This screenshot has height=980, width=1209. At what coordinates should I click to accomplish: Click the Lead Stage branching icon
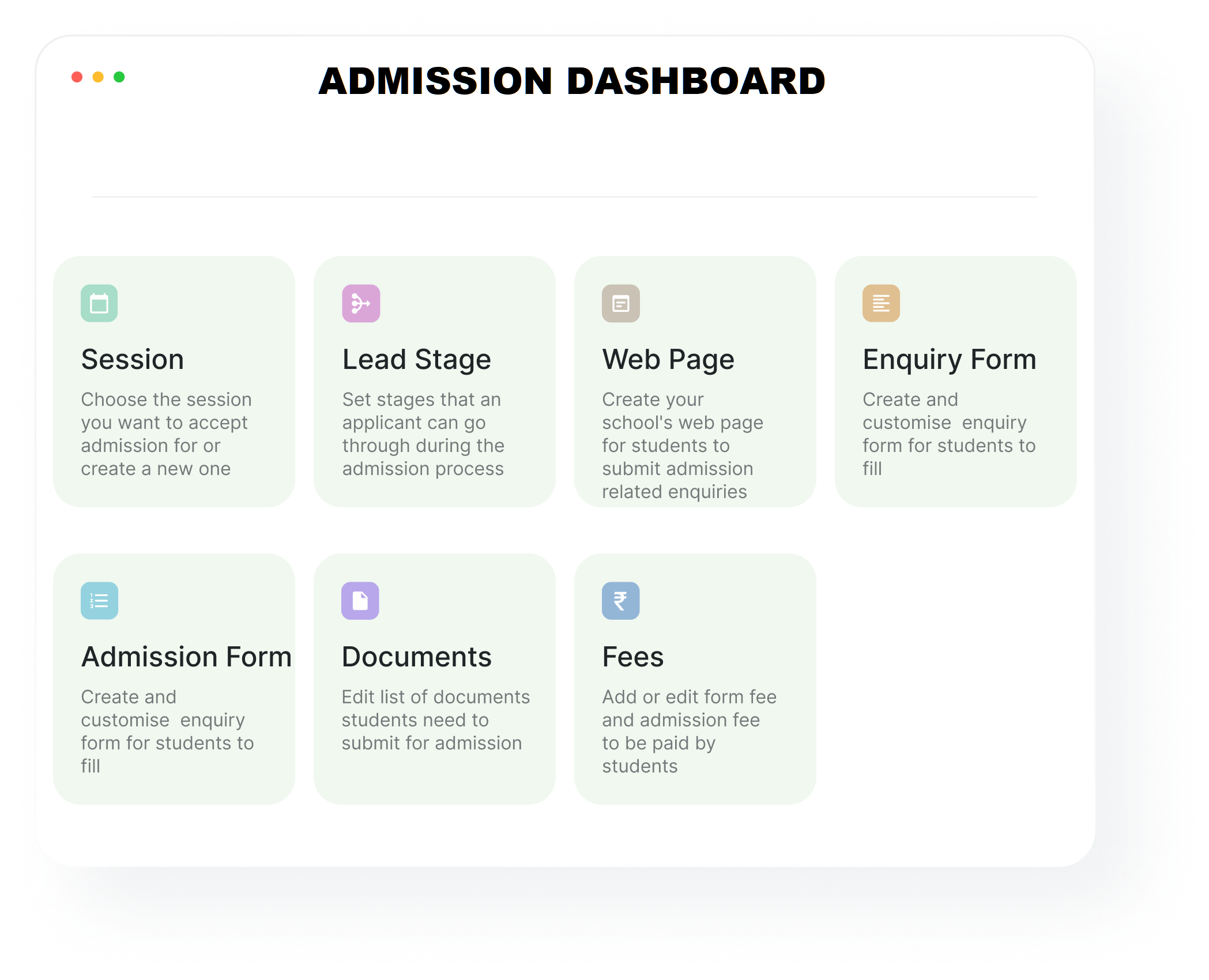click(x=361, y=303)
